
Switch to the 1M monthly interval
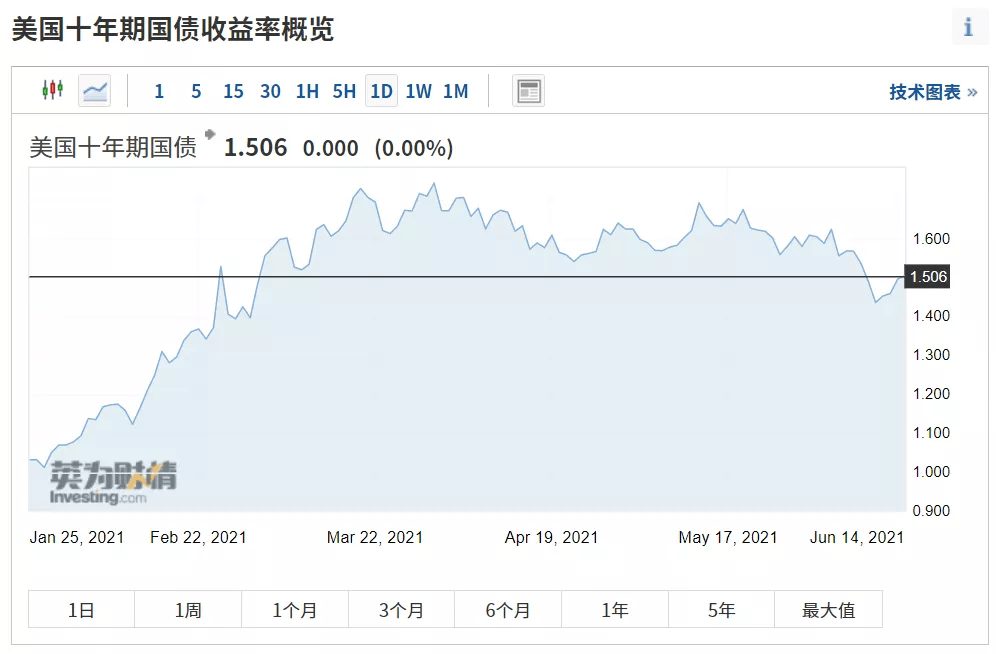(455, 91)
